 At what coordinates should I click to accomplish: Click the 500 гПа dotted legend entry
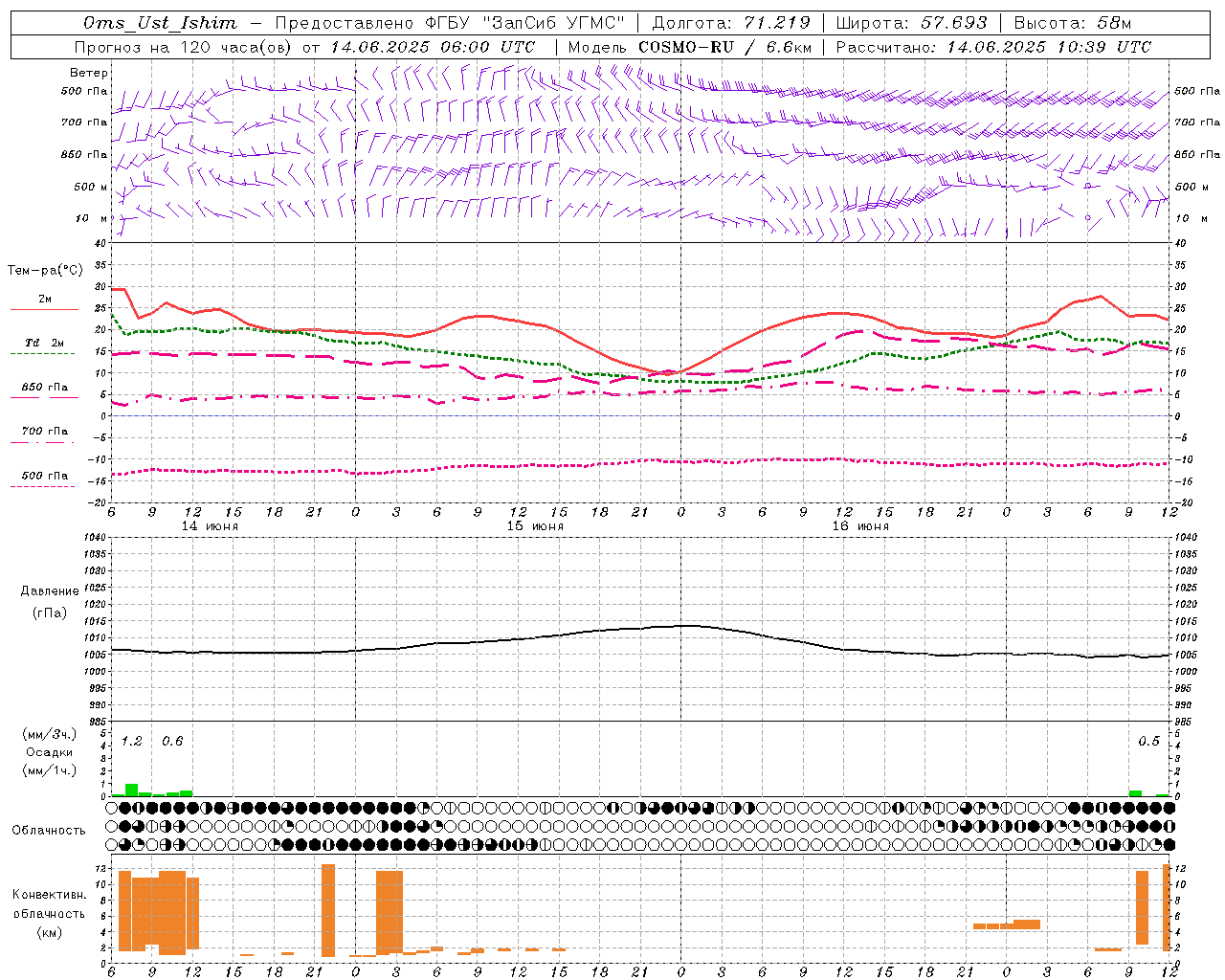(x=44, y=479)
